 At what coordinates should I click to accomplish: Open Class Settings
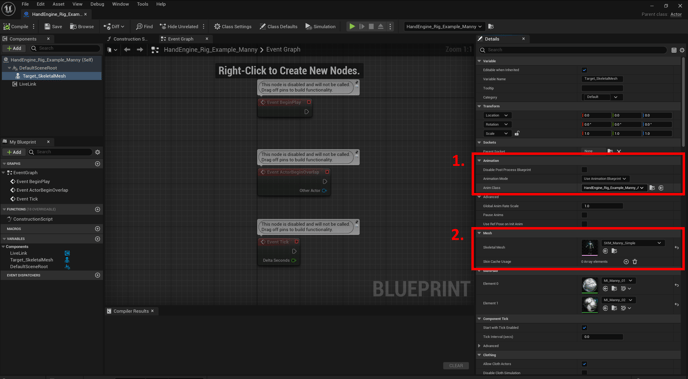[233, 26]
